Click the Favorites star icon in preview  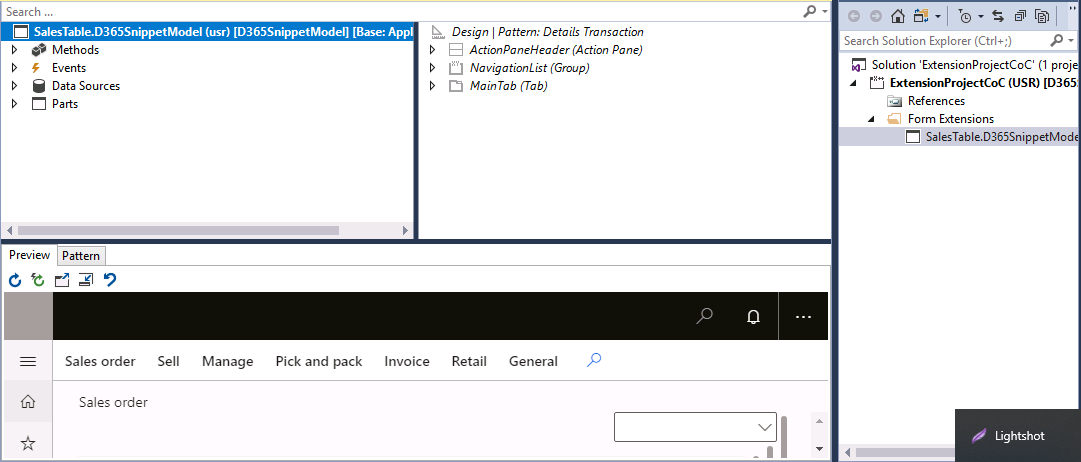28,443
